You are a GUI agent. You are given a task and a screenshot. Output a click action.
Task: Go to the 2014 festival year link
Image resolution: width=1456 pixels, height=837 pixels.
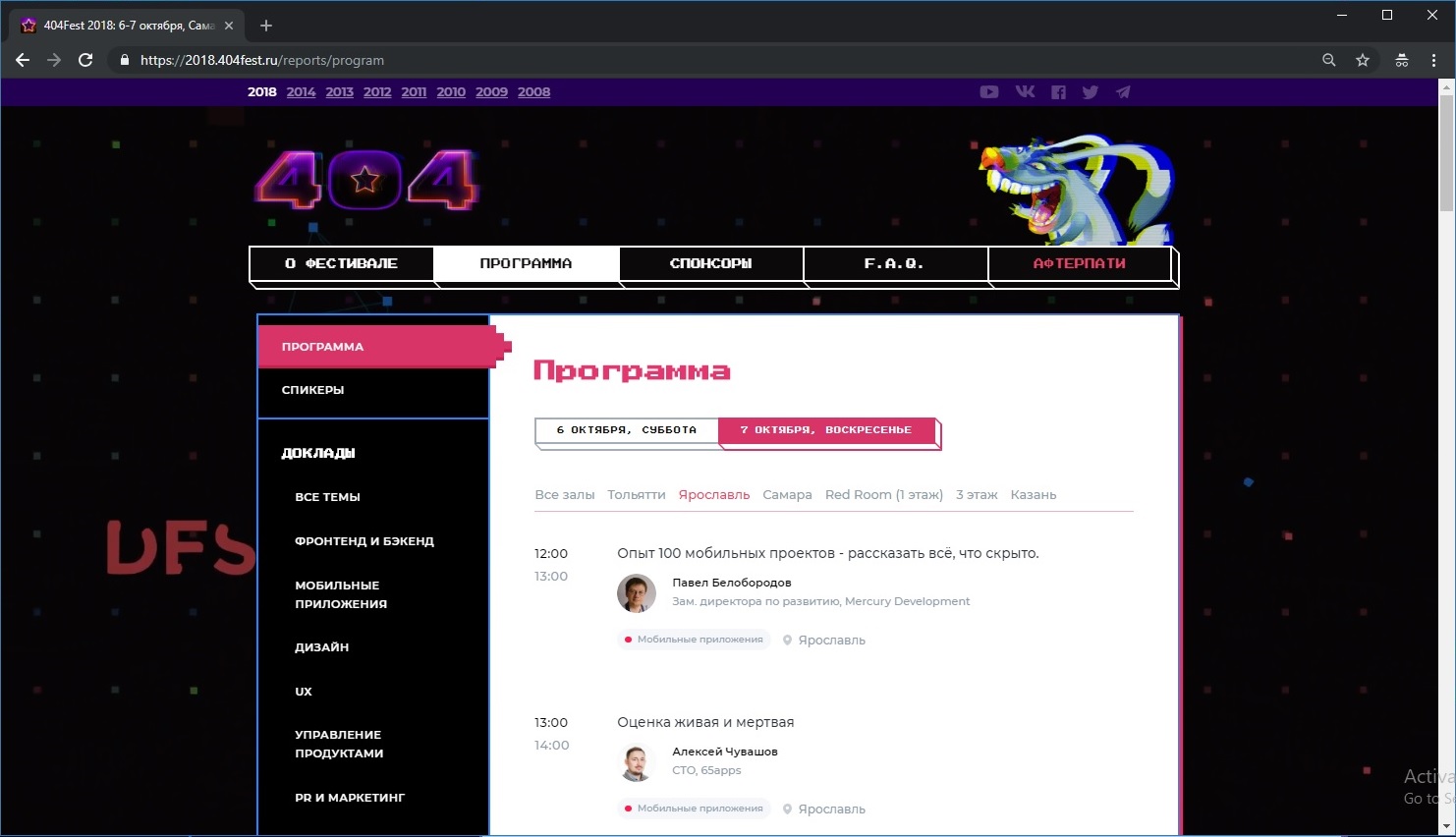point(301,92)
